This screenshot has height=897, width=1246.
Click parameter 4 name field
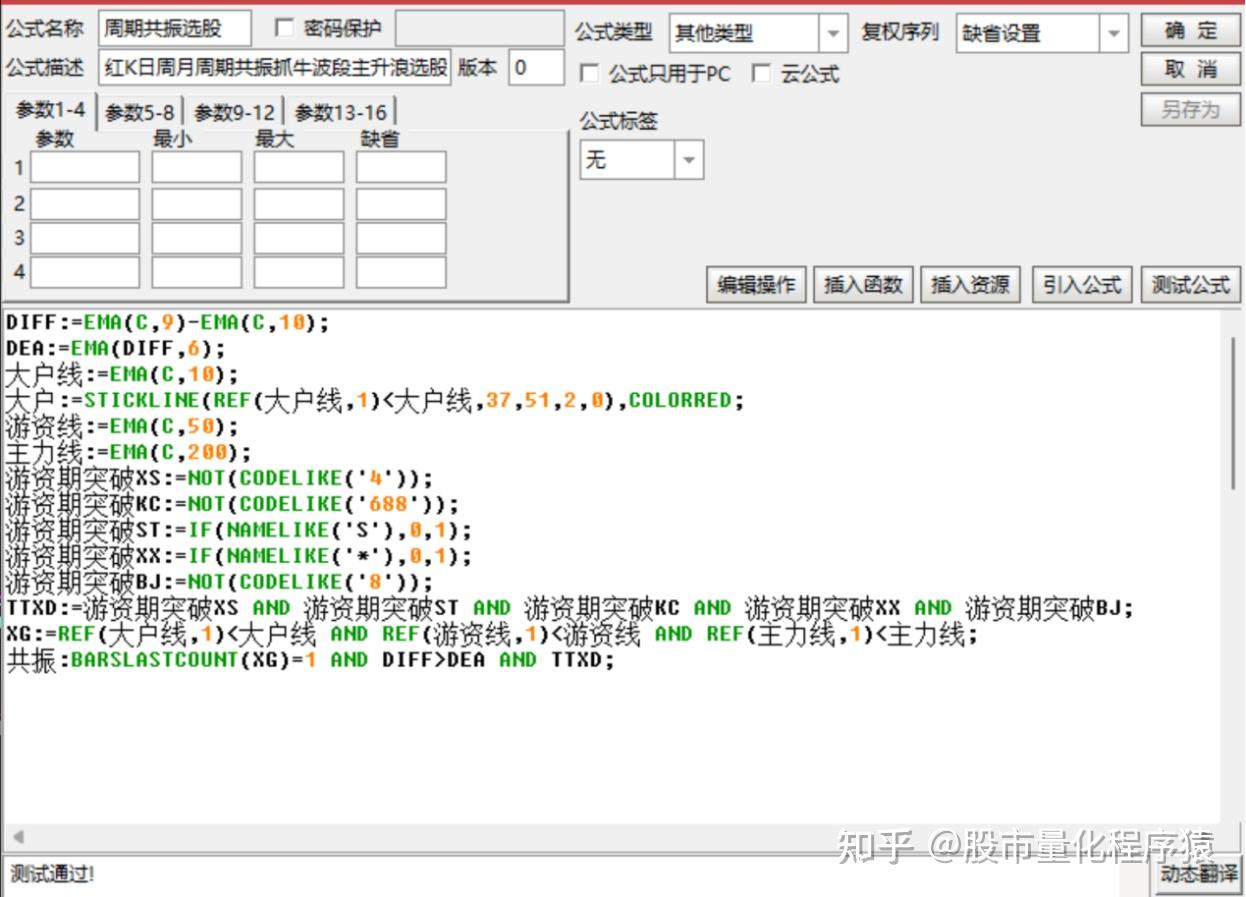coord(85,272)
